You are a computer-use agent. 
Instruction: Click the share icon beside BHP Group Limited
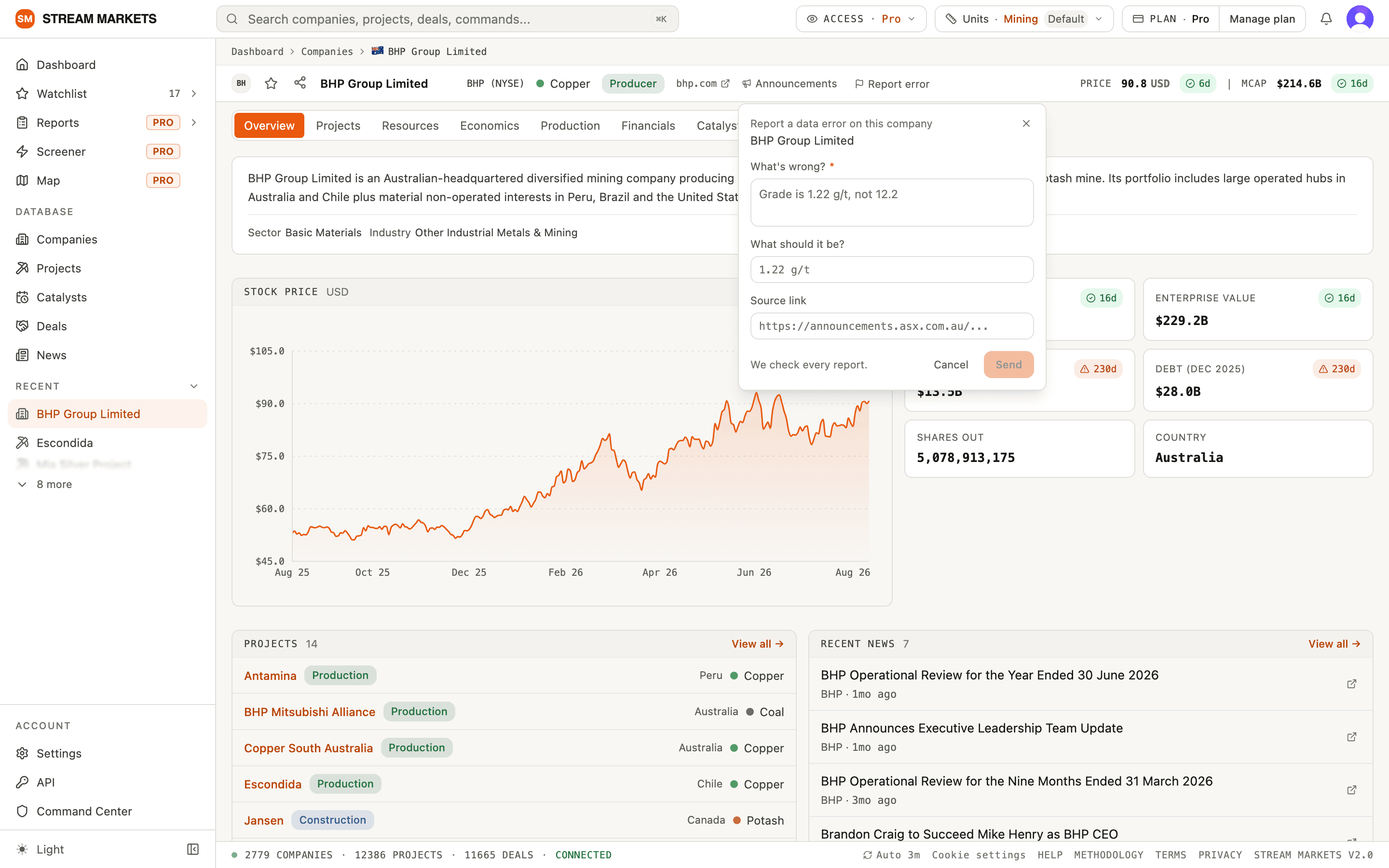coord(300,83)
